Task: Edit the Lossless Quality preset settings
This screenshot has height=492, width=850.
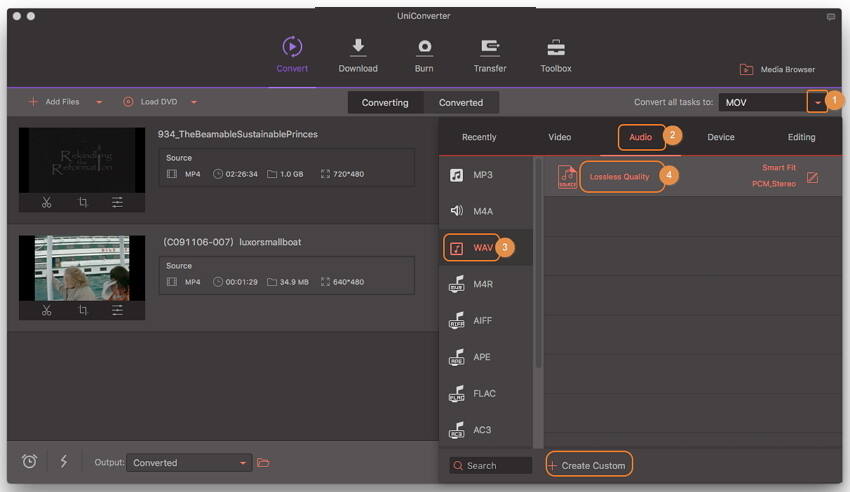Action: pos(812,178)
